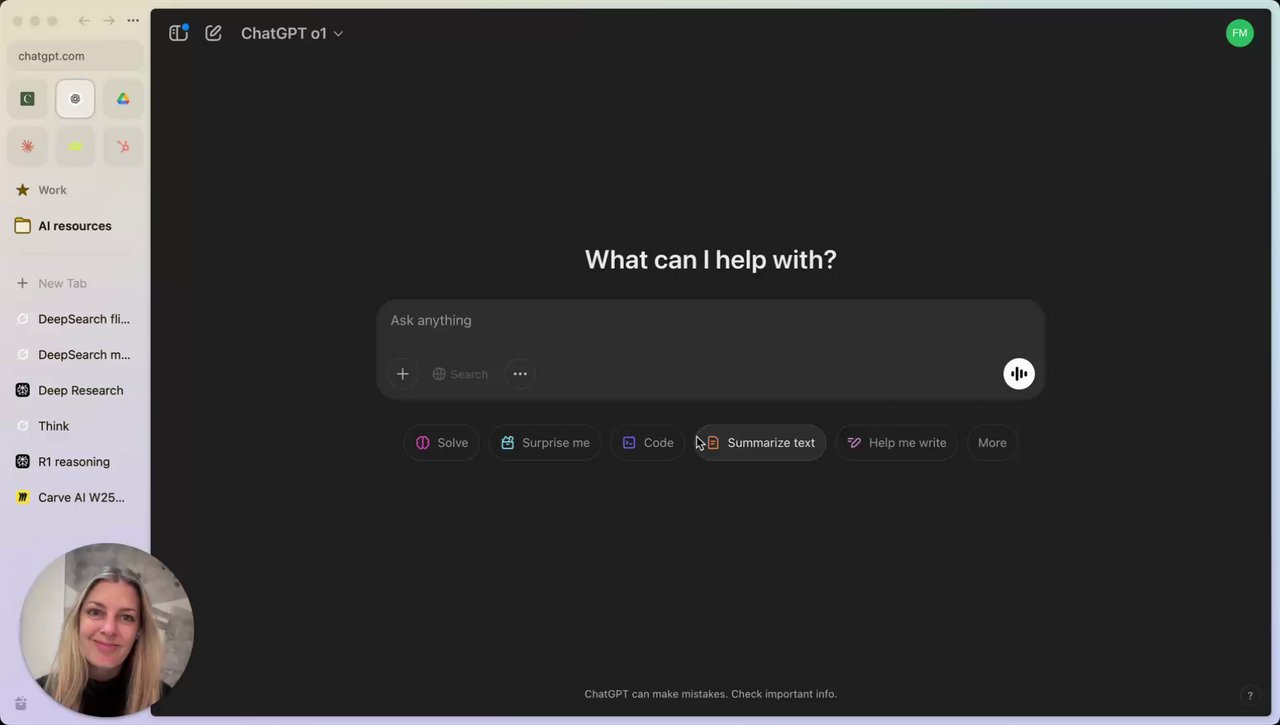Choose the Solve suggestion chip

pos(442,443)
